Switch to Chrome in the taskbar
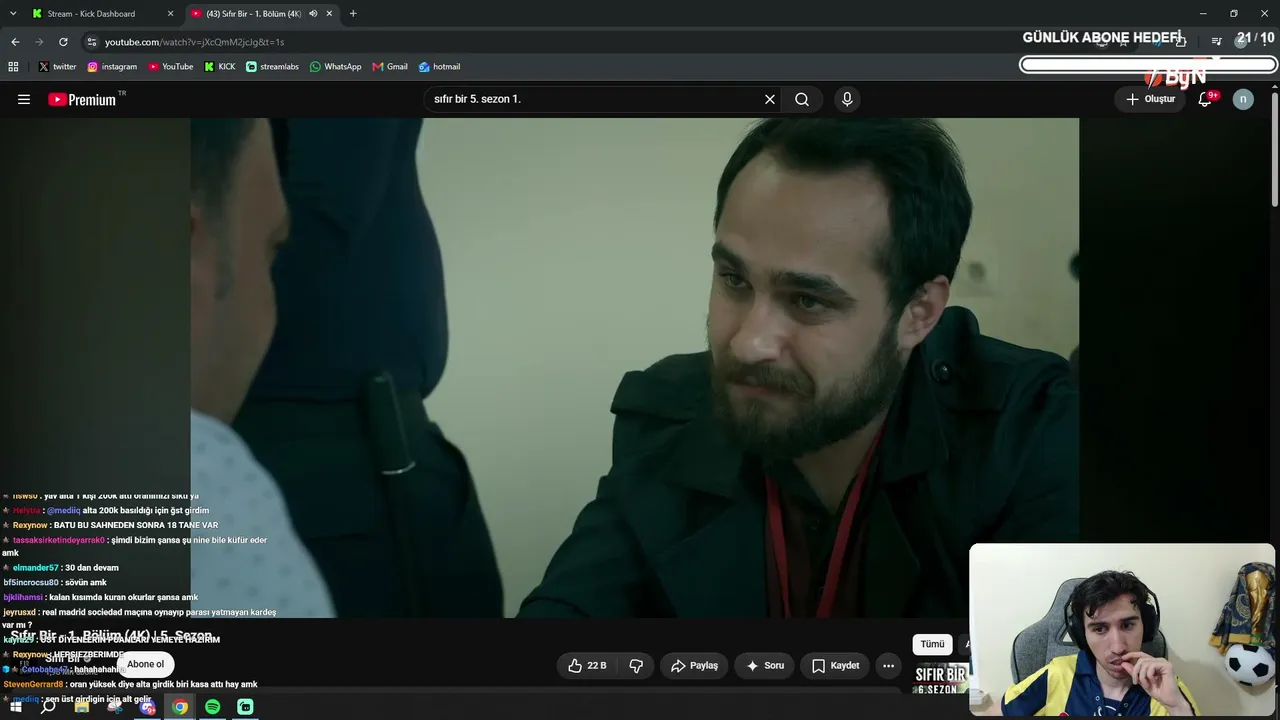 [180, 707]
